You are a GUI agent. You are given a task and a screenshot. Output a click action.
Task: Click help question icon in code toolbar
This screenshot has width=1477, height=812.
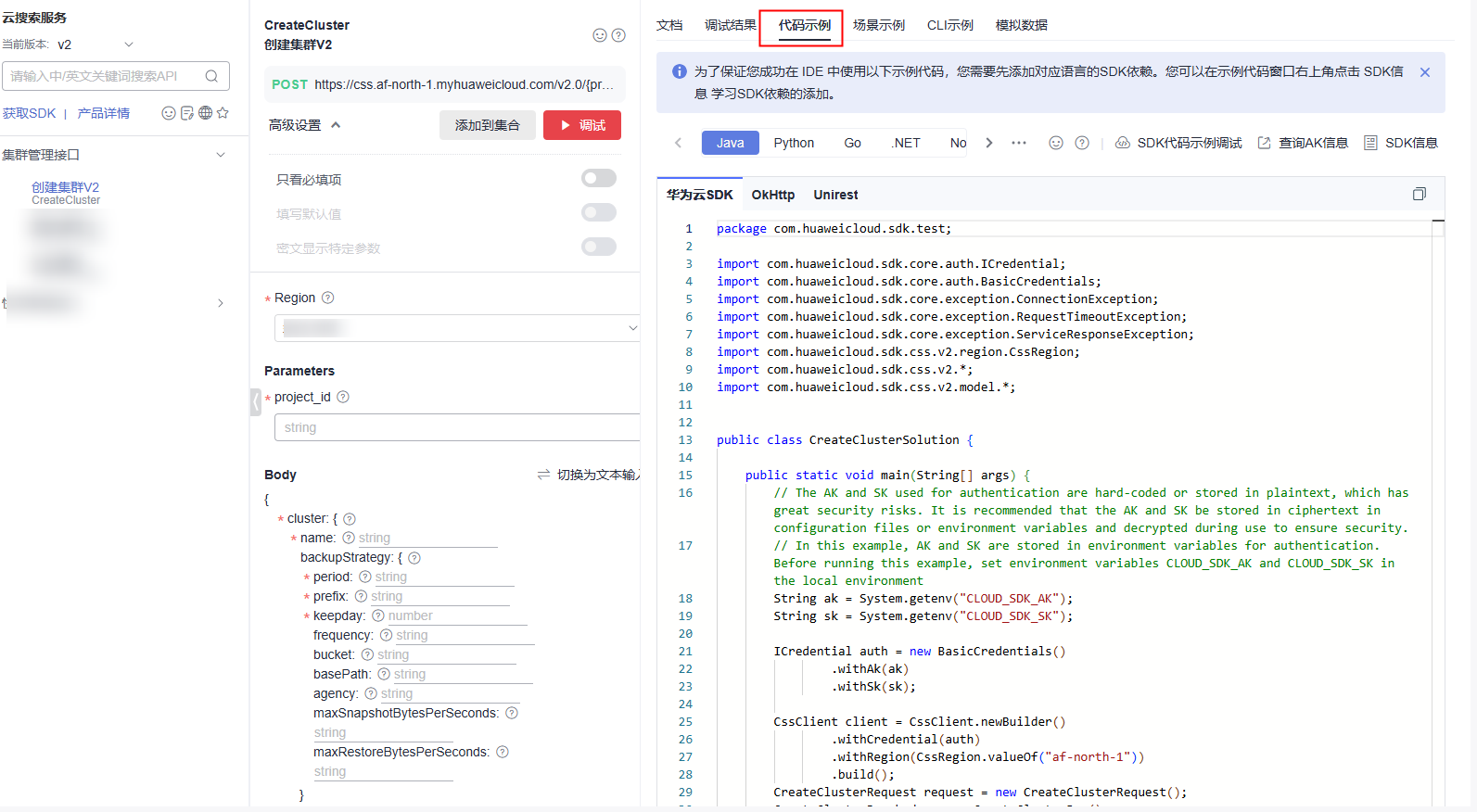click(x=1082, y=143)
